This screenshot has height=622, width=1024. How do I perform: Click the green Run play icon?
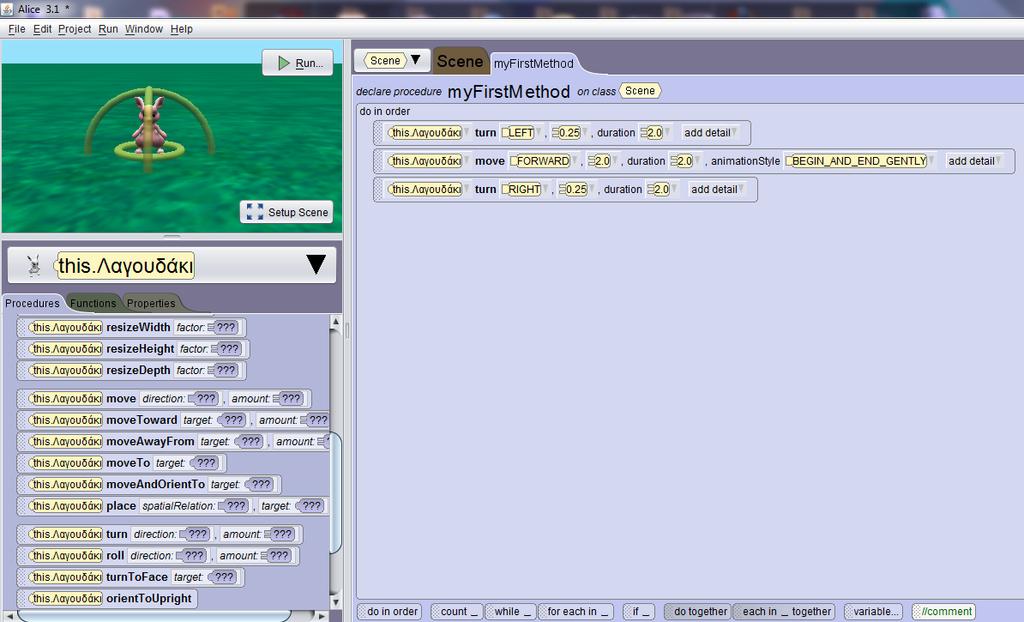(283, 63)
